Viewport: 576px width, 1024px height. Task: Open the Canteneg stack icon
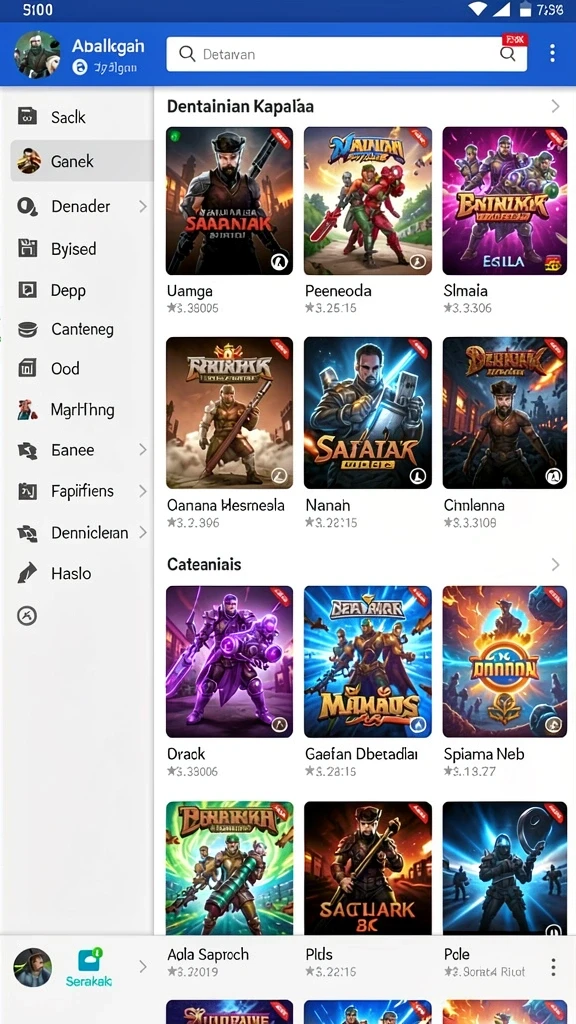pos(27,329)
